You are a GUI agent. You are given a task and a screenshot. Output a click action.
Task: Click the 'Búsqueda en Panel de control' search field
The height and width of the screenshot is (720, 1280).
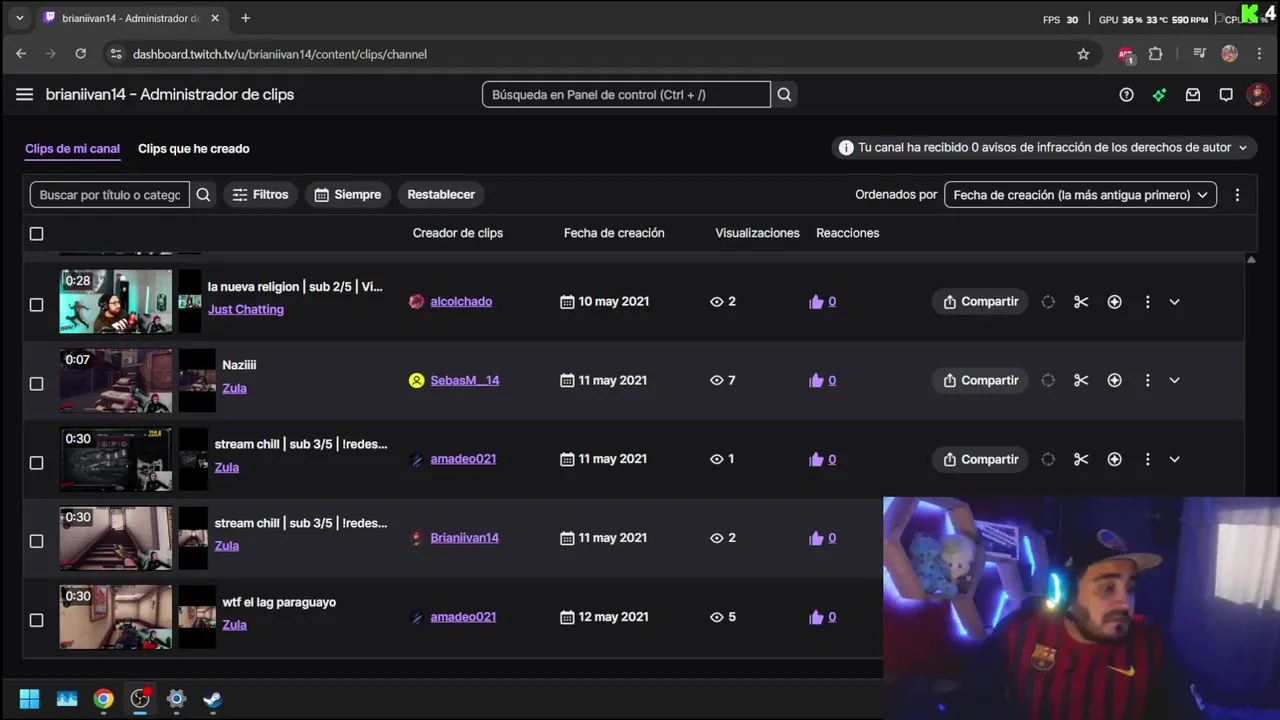[626, 95]
